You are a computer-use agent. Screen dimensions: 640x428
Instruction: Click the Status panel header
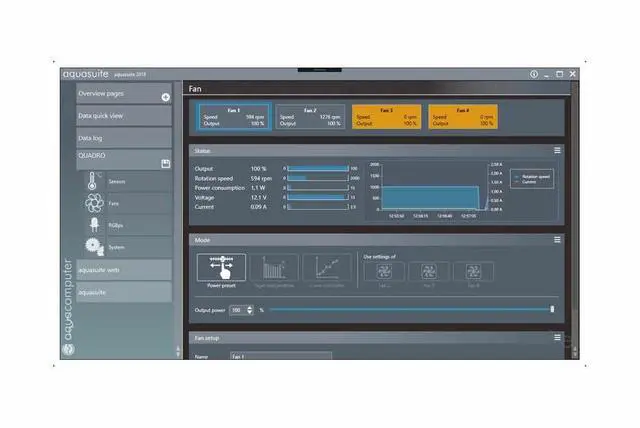click(x=377, y=151)
